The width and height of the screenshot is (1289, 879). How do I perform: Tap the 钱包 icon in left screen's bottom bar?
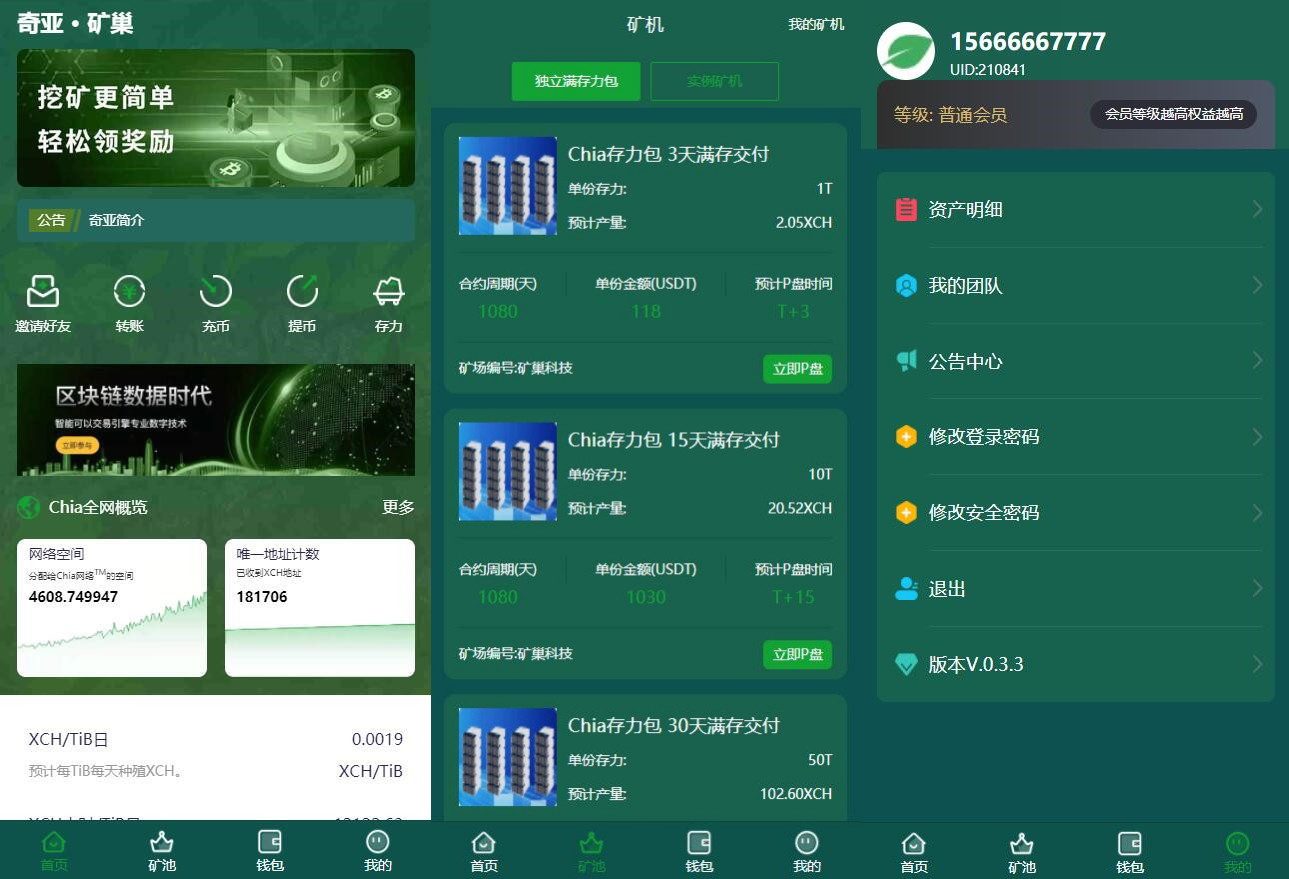[x=270, y=842]
